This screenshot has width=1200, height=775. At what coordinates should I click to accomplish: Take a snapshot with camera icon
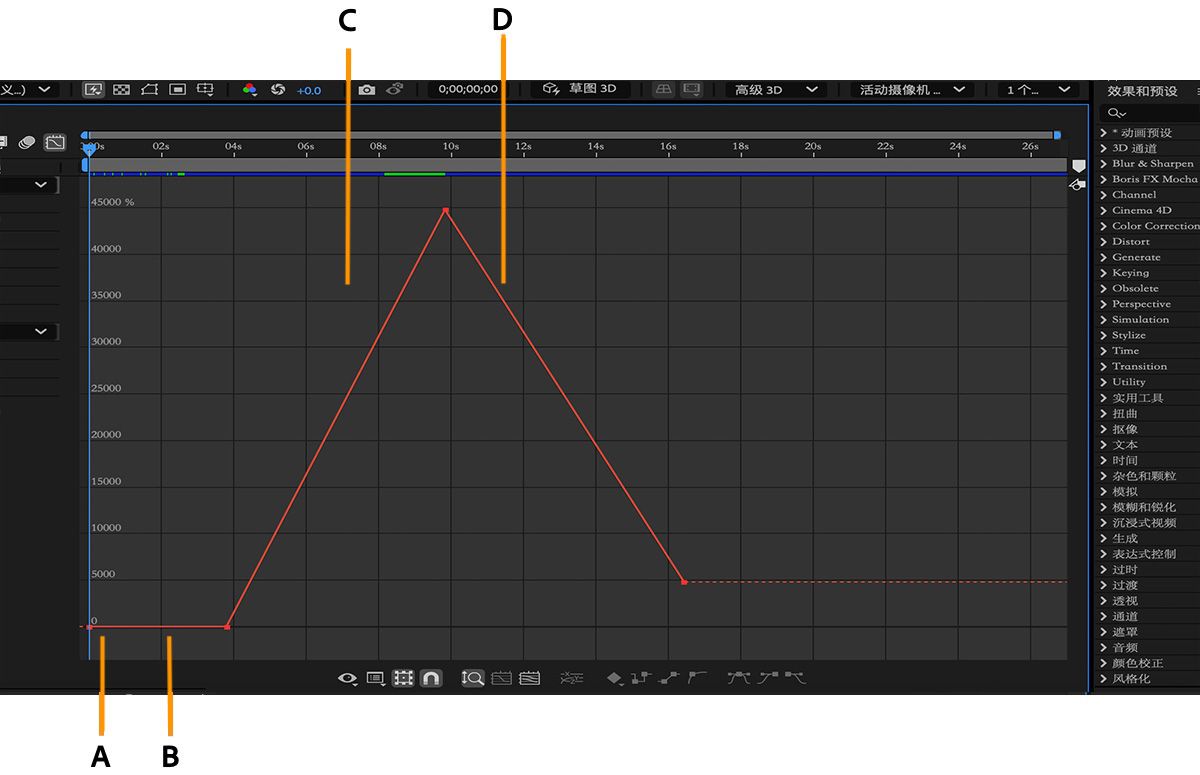[x=367, y=89]
